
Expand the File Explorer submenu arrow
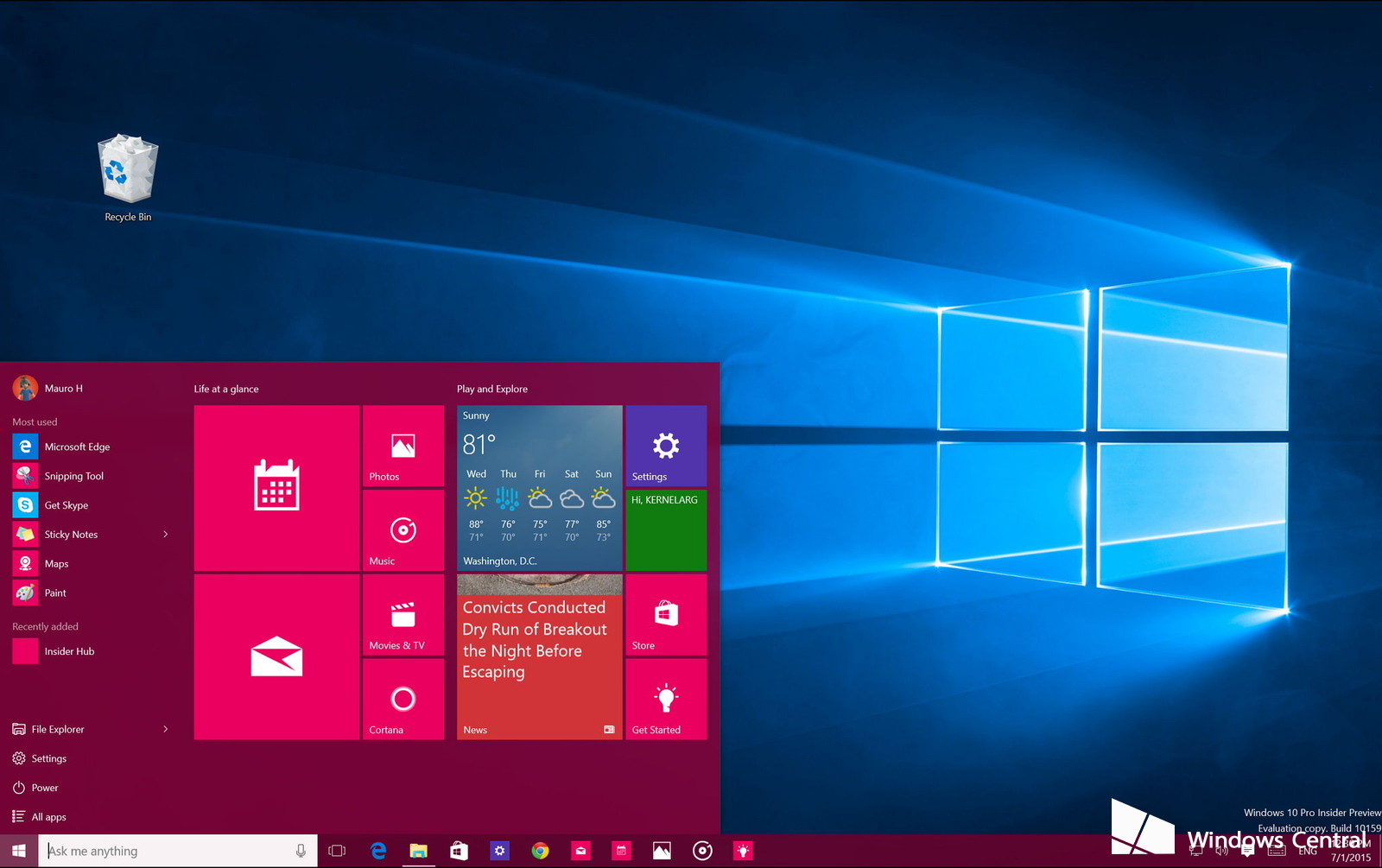point(166,729)
